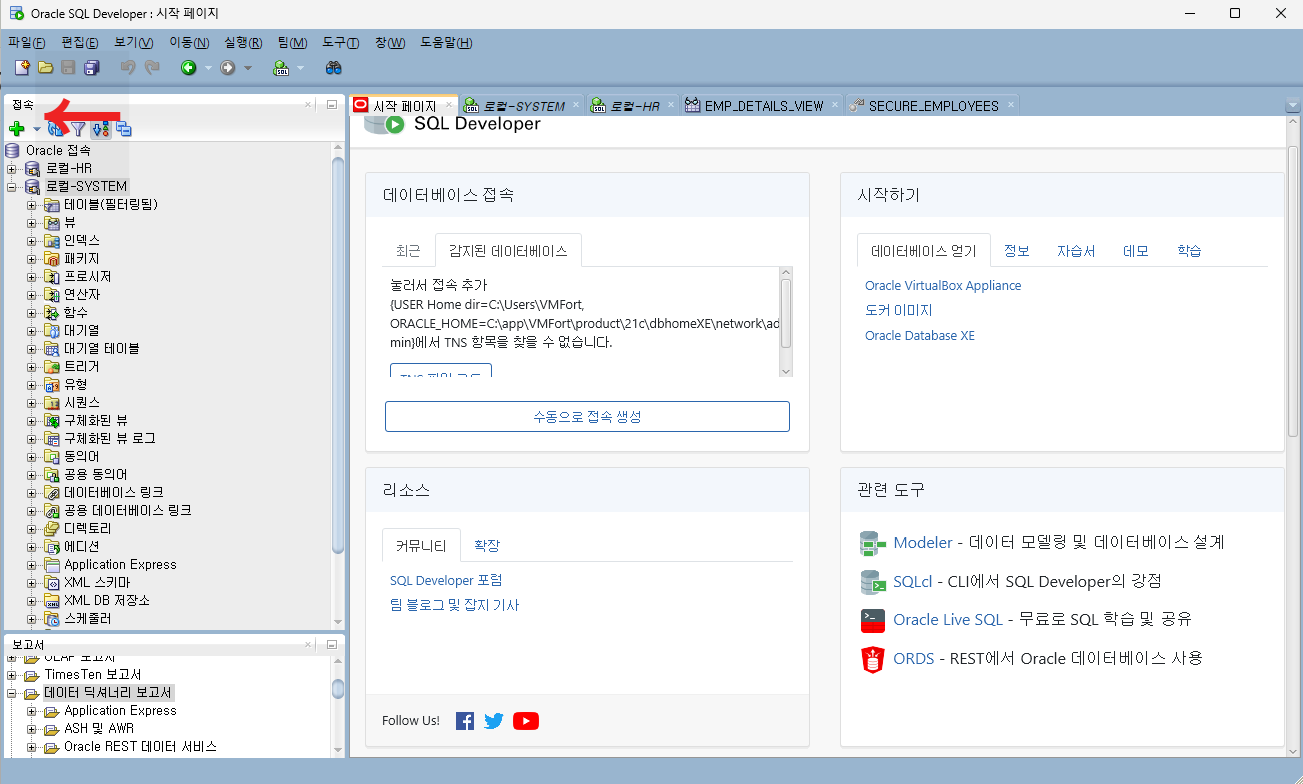This screenshot has height=784, width=1303.
Task: Click the collapse all icon in connections panel
Action: pos(124,128)
